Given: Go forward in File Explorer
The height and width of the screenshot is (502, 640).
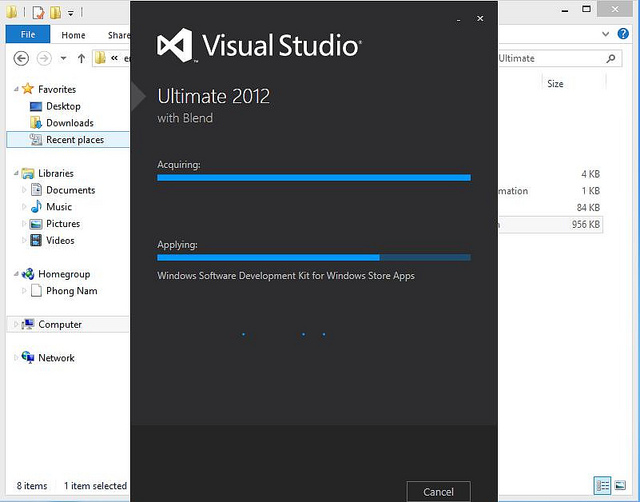Looking at the screenshot, I should (44, 58).
